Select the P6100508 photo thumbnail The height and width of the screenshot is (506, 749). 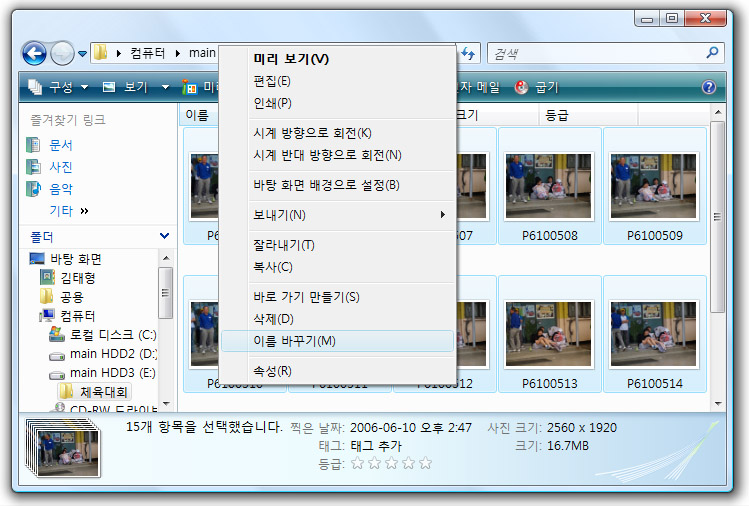pyautogui.click(x=549, y=186)
